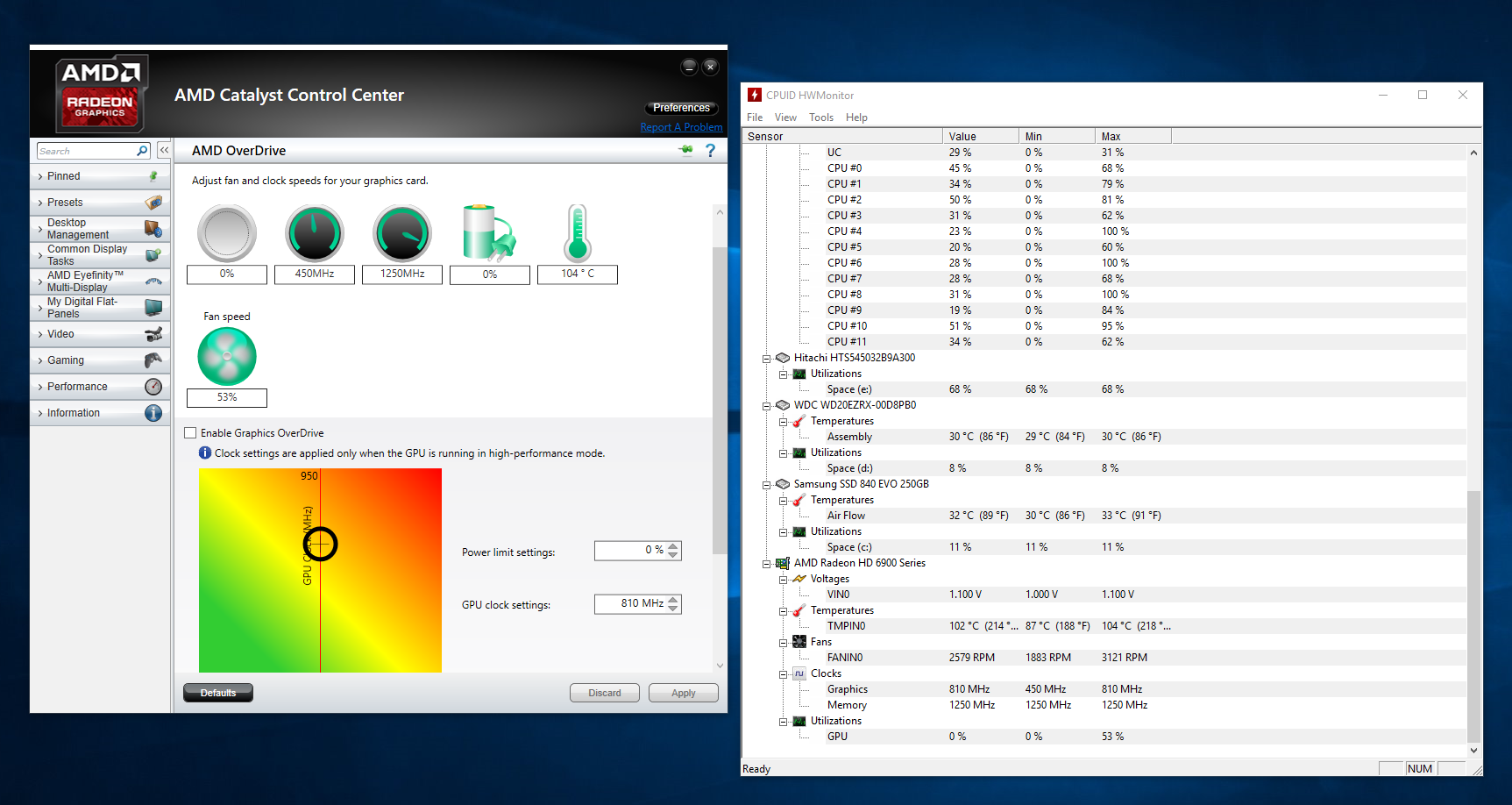This screenshot has height=805, width=1512.
Task: Open the Preferences button
Action: click(681, 108)
